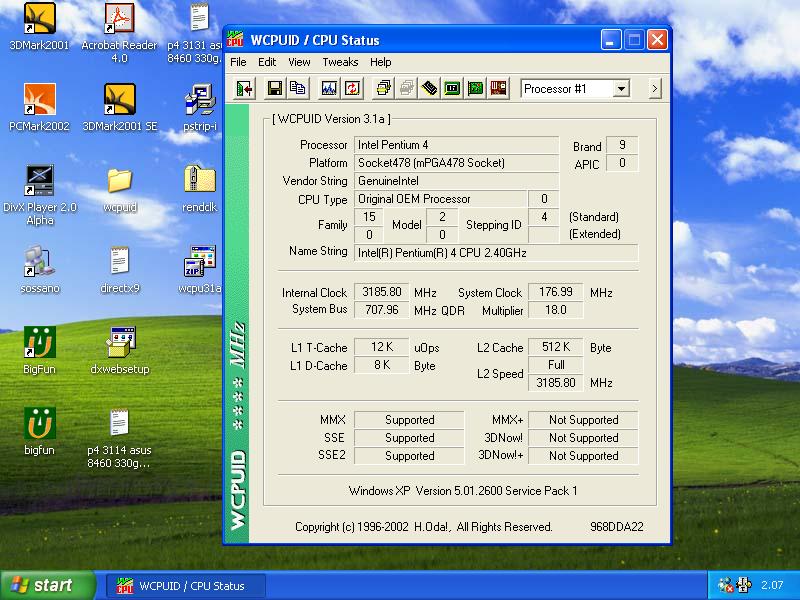Open the blue waveform graph toolbar icon
Viewport: 800px width, 600px height.
tap(329, 89)
